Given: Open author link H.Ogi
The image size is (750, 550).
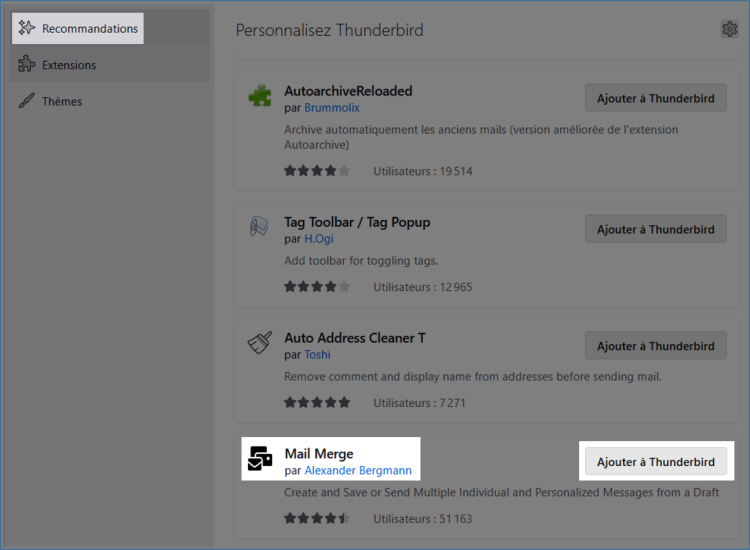Looking at the screenshot, I should [x=319, y=239].
